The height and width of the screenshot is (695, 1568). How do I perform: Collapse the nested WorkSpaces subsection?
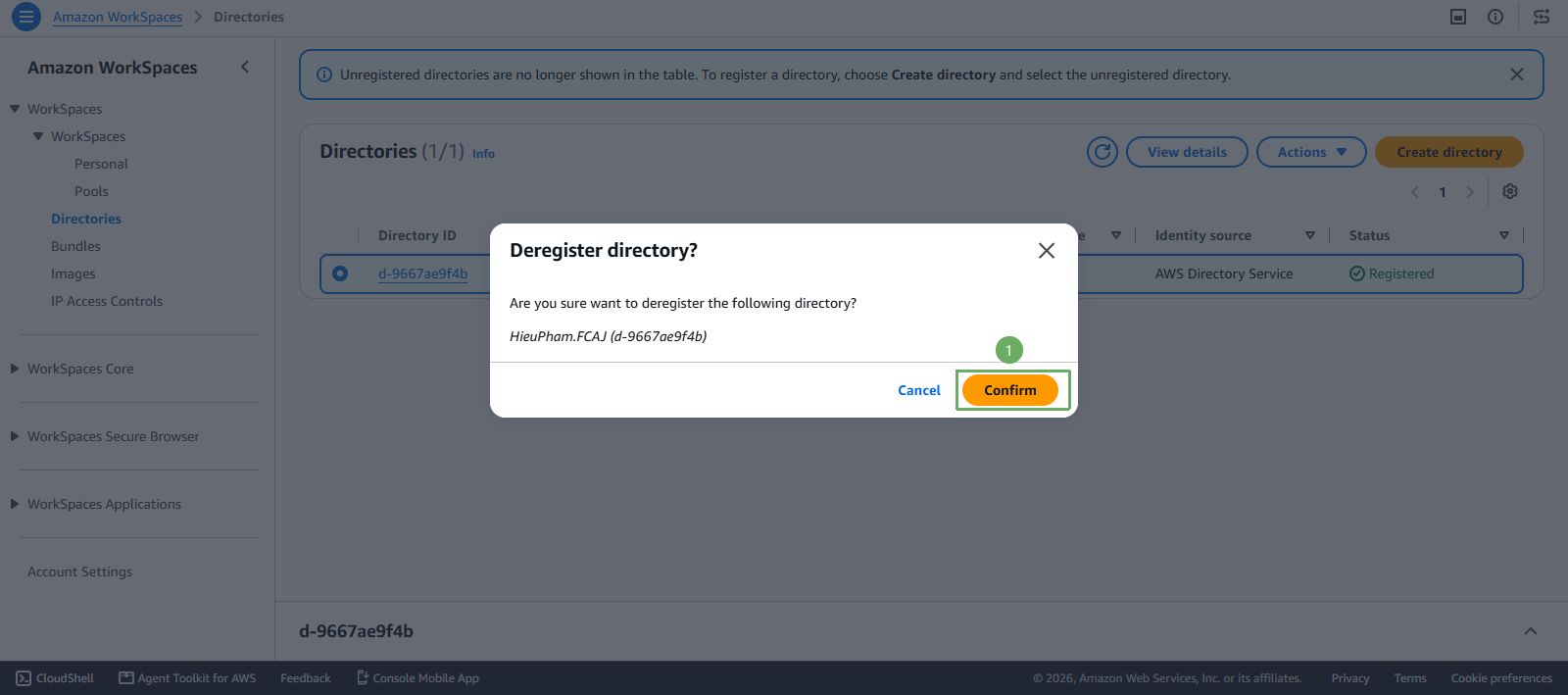[x=38, y=136]
